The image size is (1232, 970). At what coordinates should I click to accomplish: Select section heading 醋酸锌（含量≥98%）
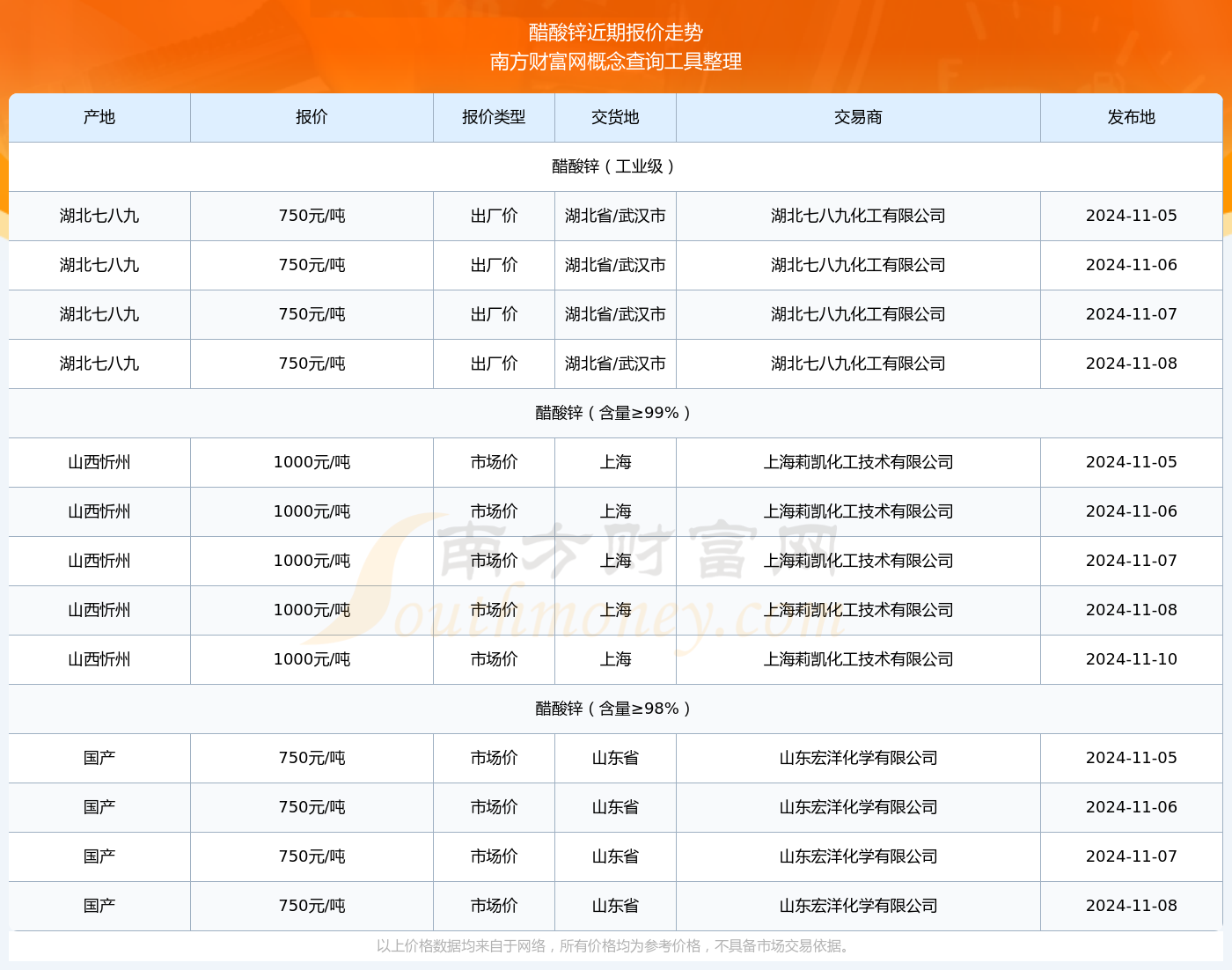point(615,709)
